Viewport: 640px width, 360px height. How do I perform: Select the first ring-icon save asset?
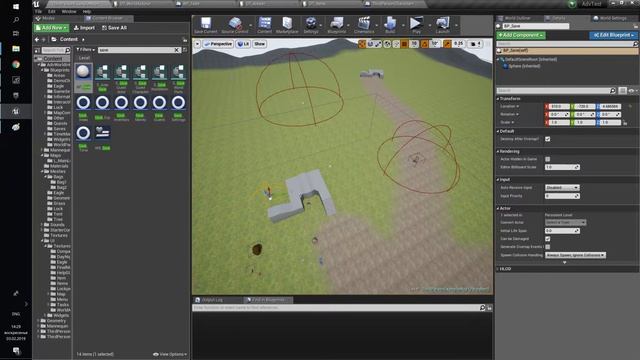(x=83, y=102)
